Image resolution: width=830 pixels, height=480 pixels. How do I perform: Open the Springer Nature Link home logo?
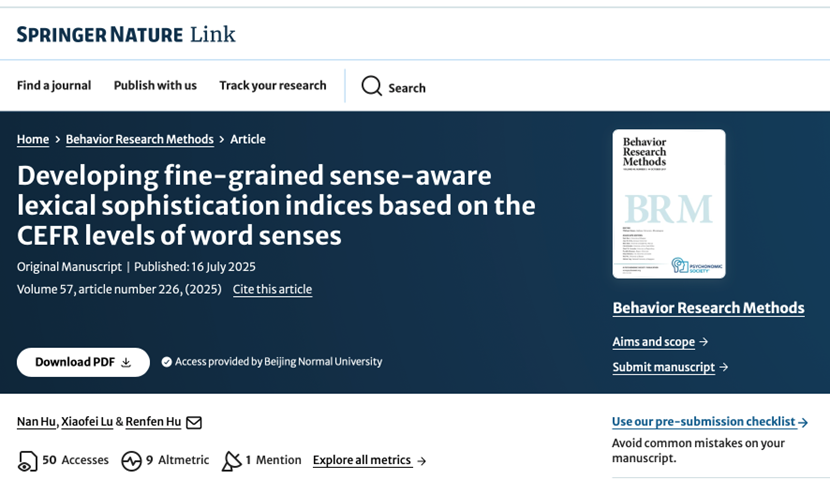tap(126, 35)
